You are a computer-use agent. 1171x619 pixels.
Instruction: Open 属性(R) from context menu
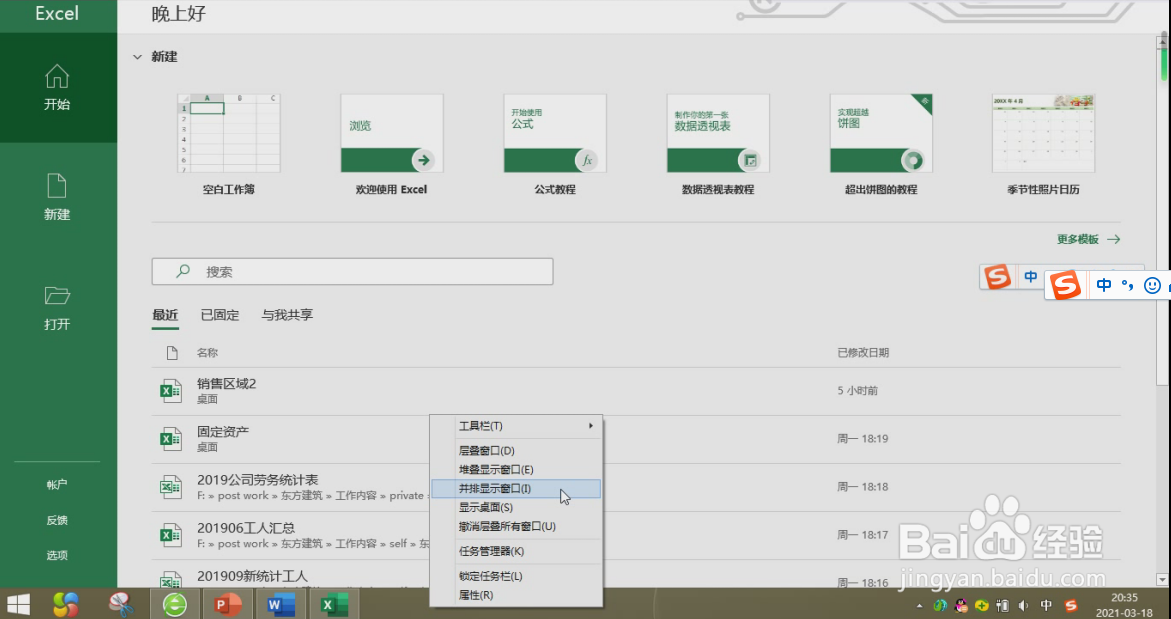click(x=516, y=596)
